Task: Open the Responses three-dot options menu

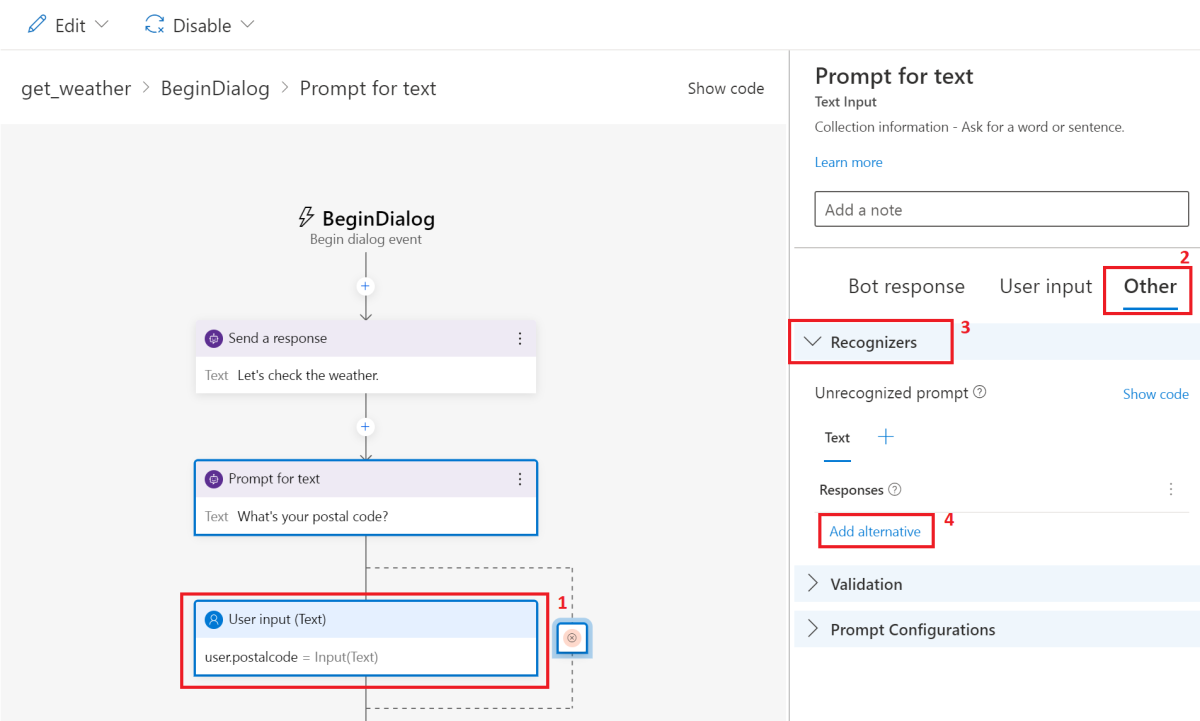Action: [x=1170, y=490]
